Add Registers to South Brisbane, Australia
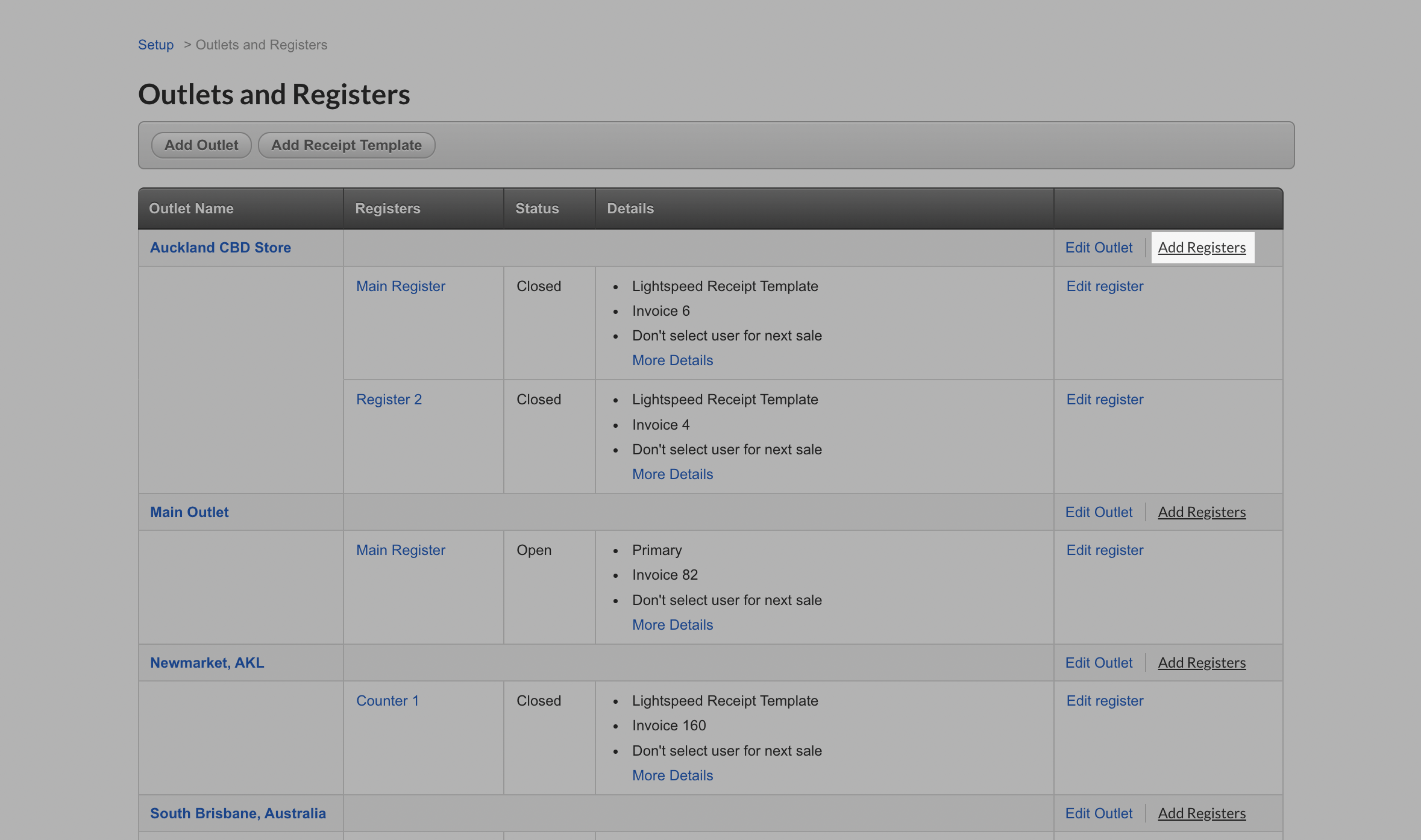 [1202, 813]
